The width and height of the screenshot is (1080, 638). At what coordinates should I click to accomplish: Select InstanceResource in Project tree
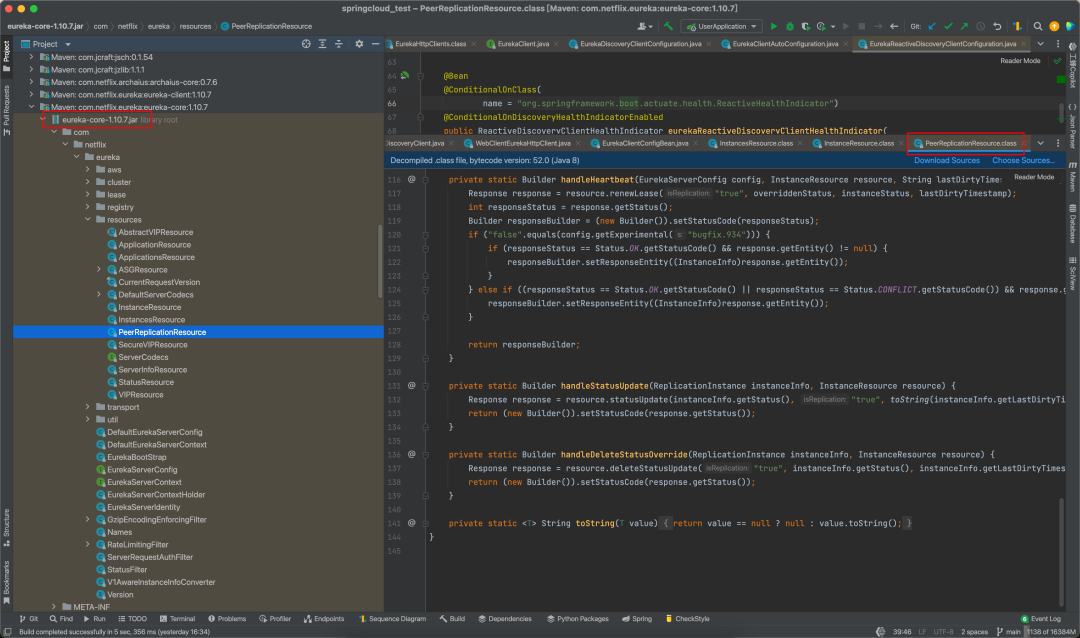[149, 307]
